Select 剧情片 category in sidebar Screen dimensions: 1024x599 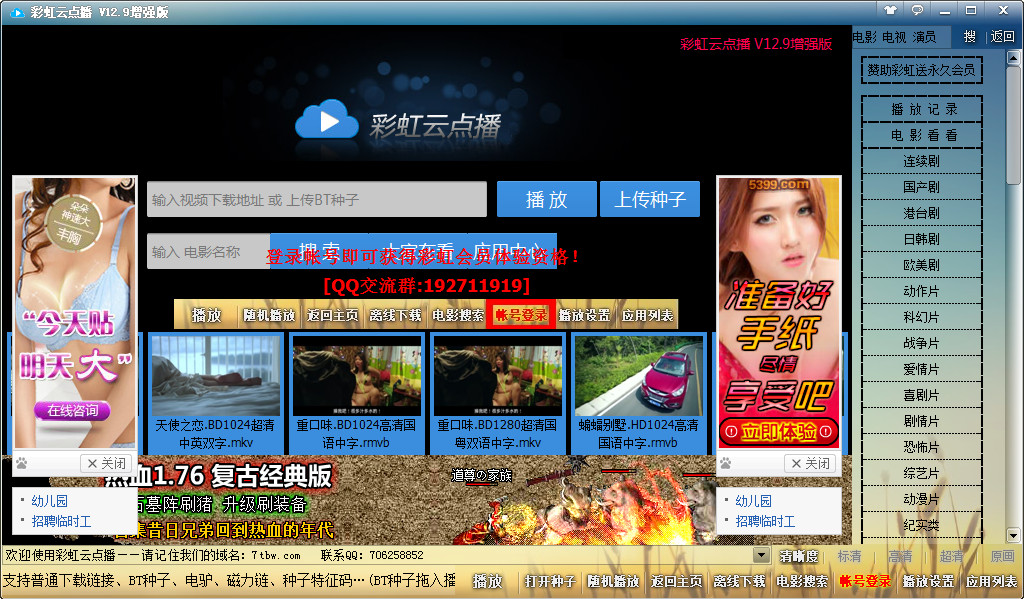coord(921,422)
